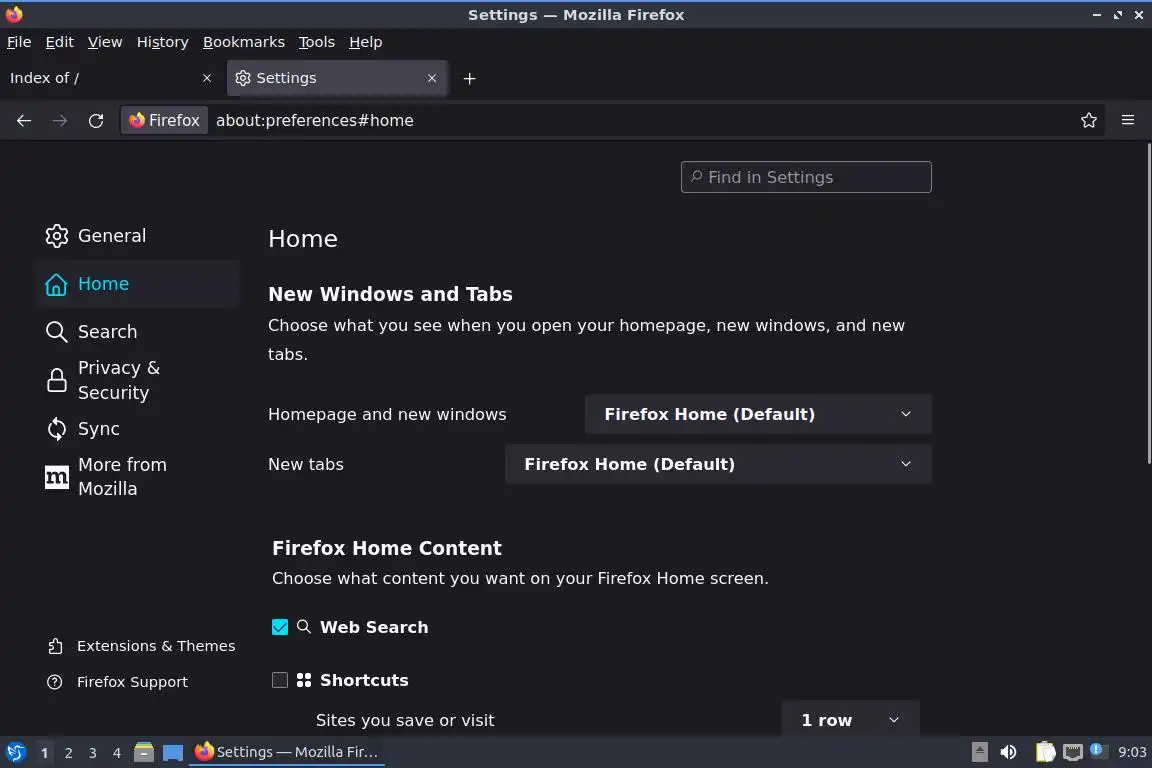The height and width of the screenshot is (768, 1152).
Task: Open Sync settings arrows icon
Action: click(x=57, y=429)
